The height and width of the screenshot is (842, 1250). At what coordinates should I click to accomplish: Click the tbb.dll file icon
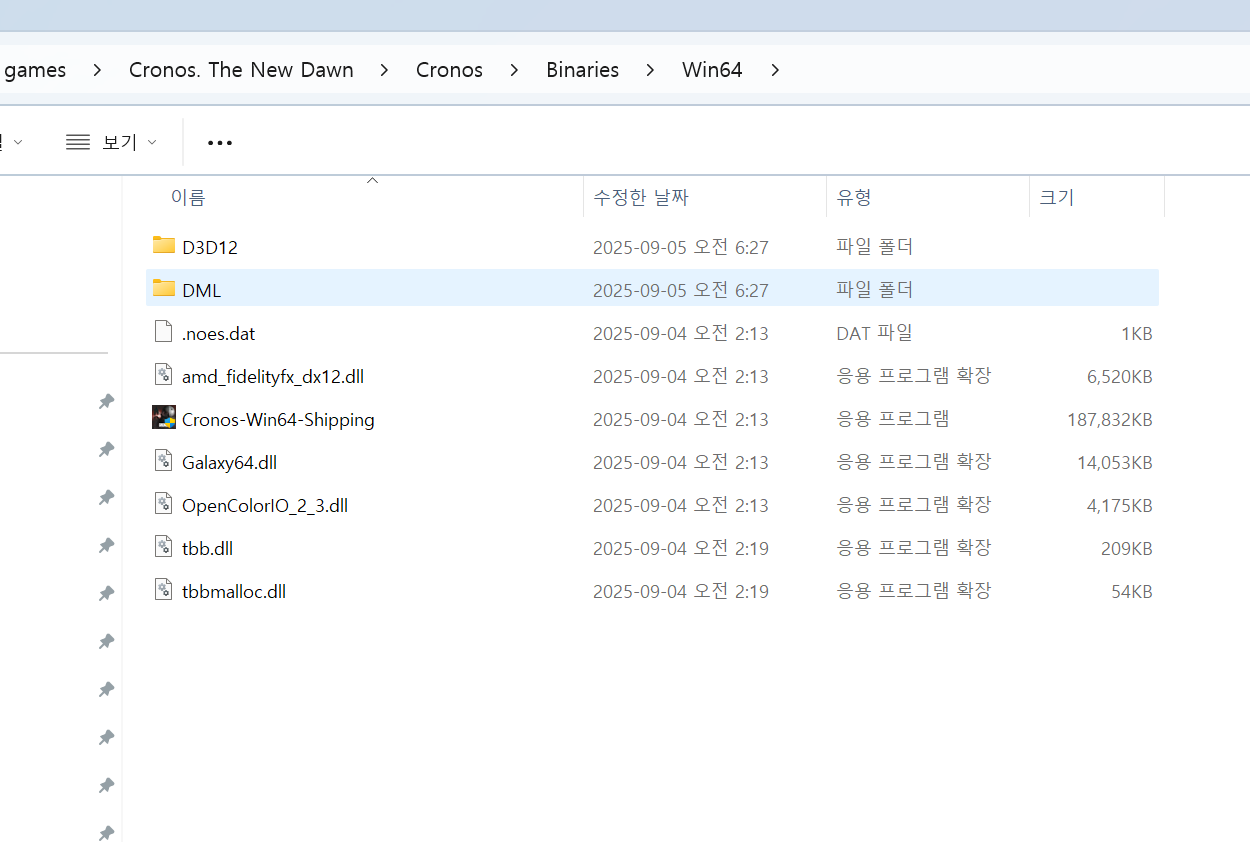164,547
